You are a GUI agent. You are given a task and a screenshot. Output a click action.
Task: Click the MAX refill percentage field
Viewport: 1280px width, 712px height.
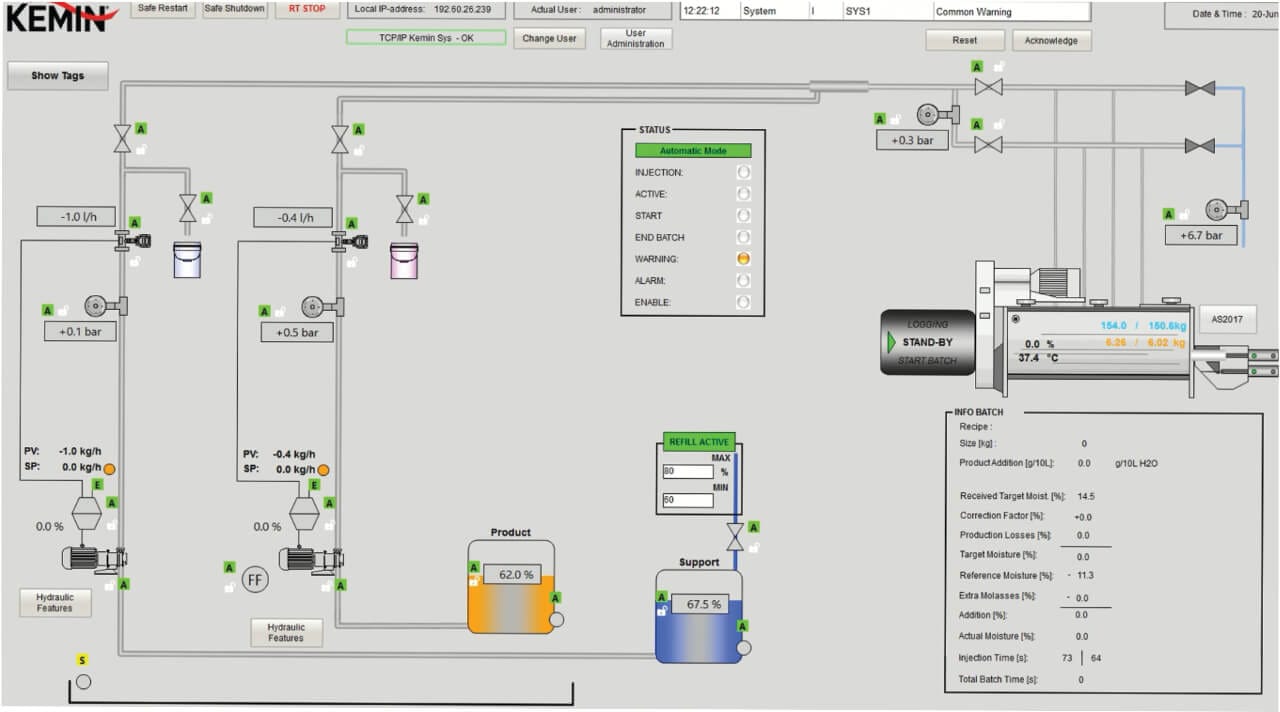[x=687, y=472]
